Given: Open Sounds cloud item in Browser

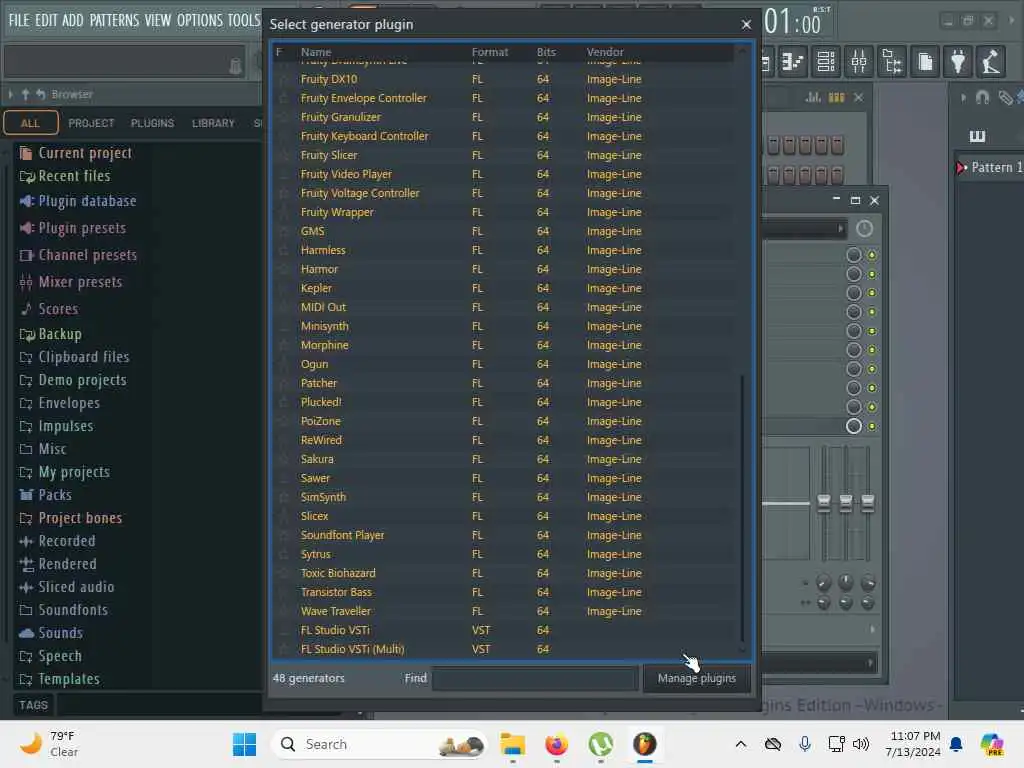Looking at the screenshot, I should (x=51, y=633).
